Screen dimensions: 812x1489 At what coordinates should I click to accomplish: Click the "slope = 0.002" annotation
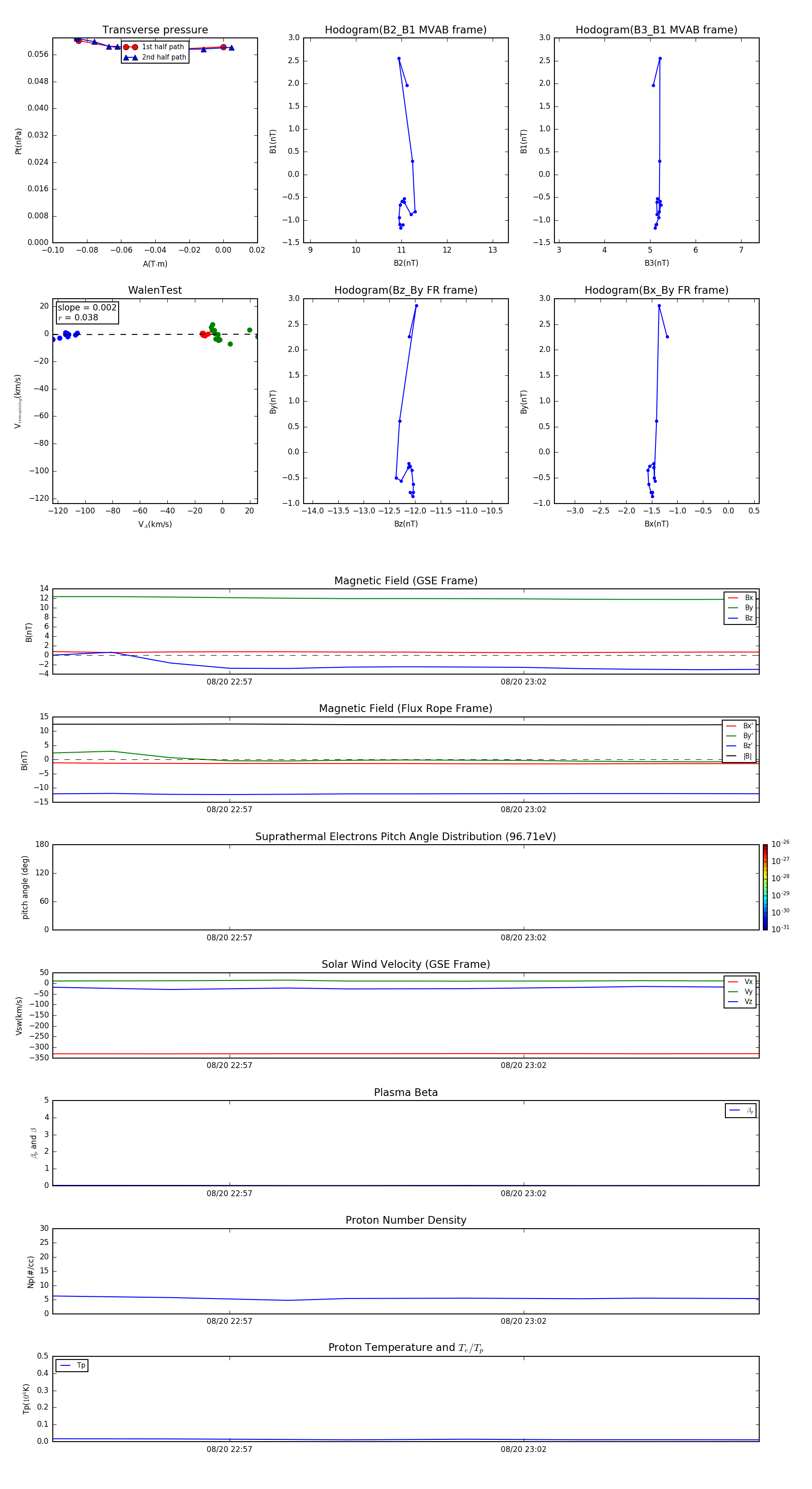click(x=87, y=308)
